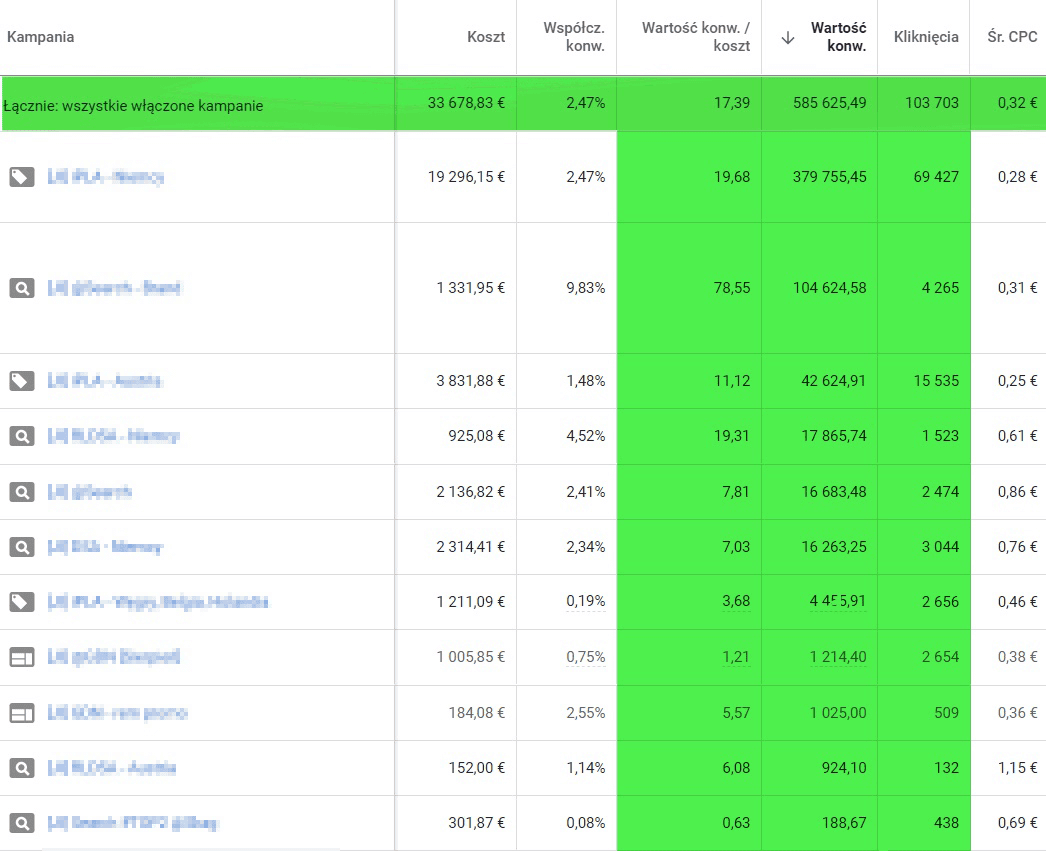The width and height of the screenshot is (1046, 851).
Task: Click the conversion rate 4,52%
Action: pyautogui.click(x=586, y=436)
